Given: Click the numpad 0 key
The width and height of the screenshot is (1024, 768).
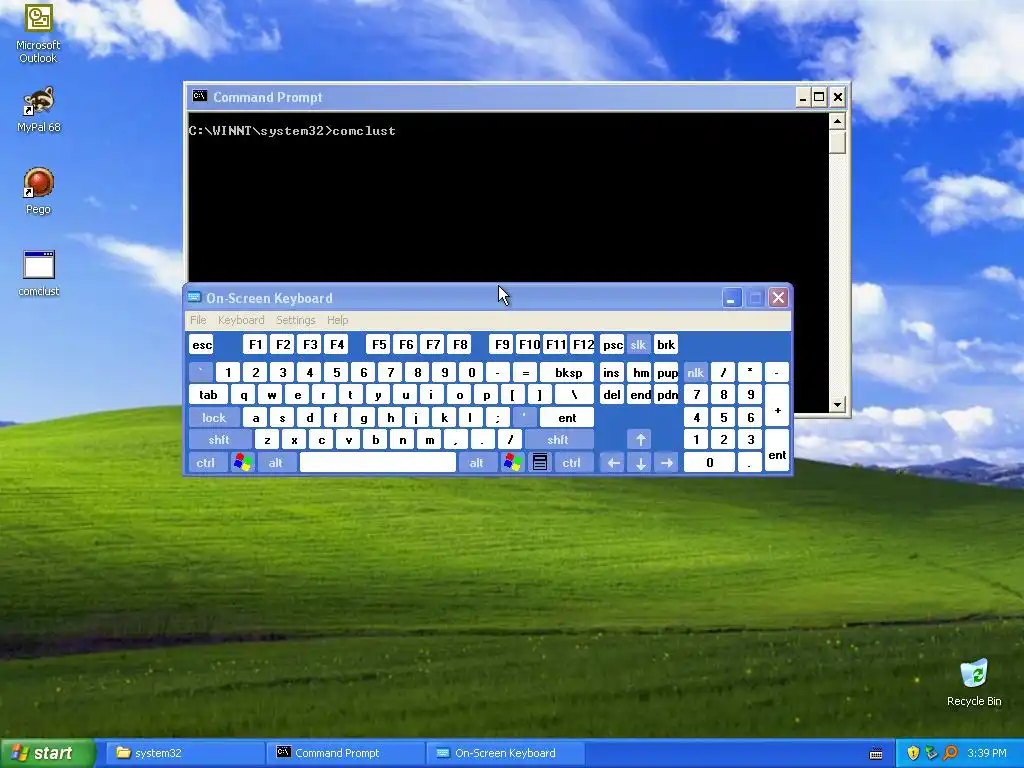Looking at the screenshot, I should coord(709,462).
